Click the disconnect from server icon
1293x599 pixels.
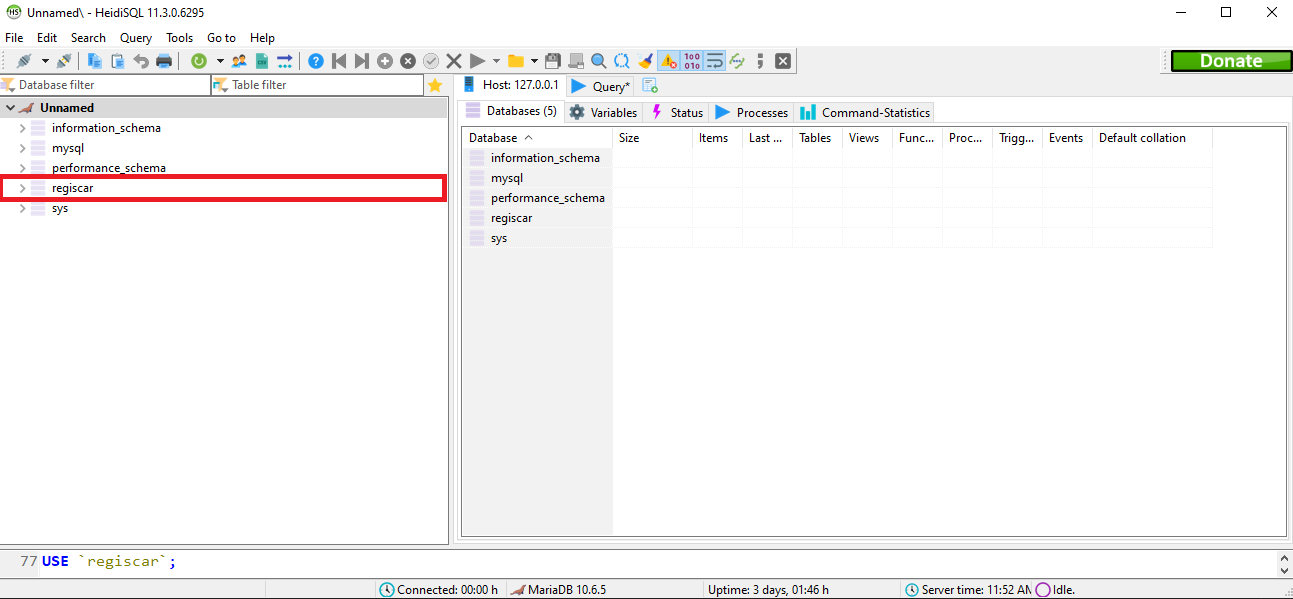[64, 61]
